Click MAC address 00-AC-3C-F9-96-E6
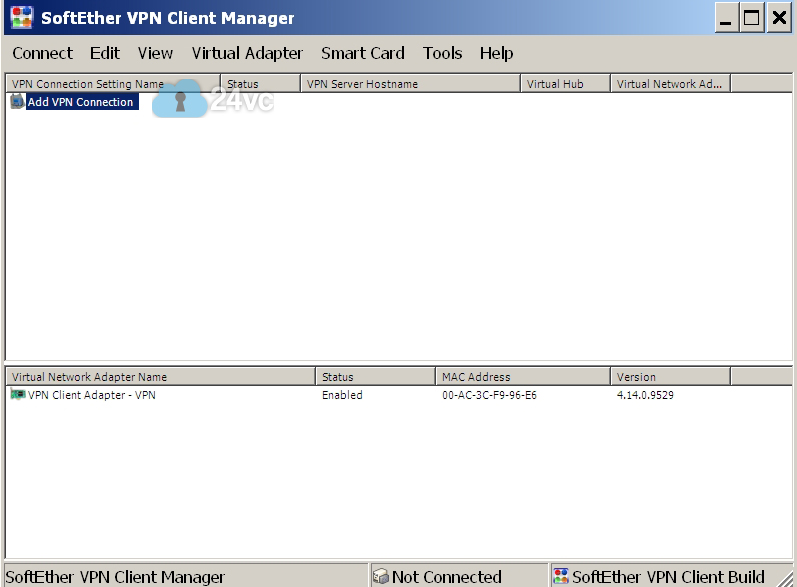This screenshot has width=797, height=587. pos(489,395)
